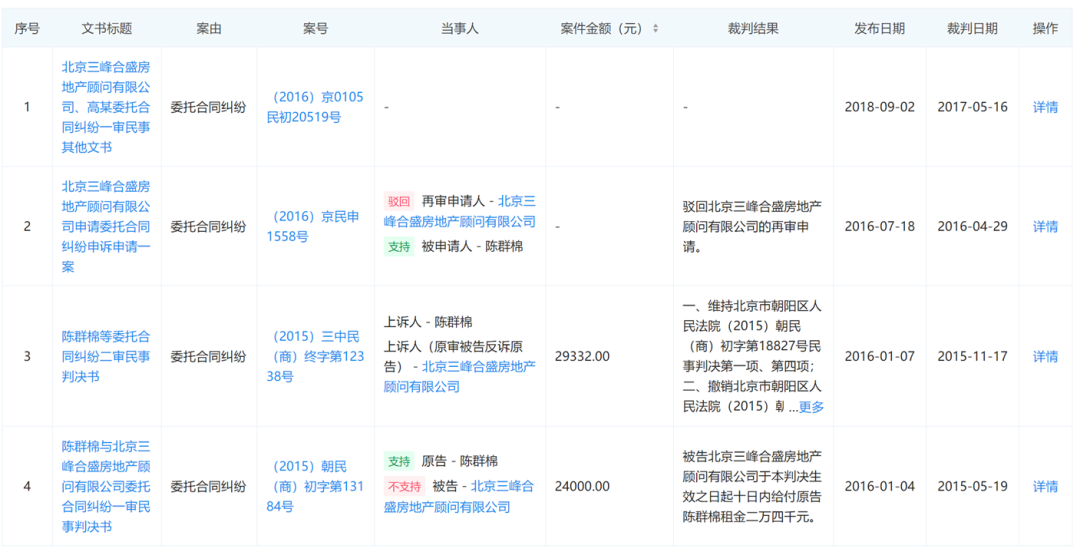Select judgment date 2017-05-16
Viewport: 1080px width, 552px height.
[972, 107]
